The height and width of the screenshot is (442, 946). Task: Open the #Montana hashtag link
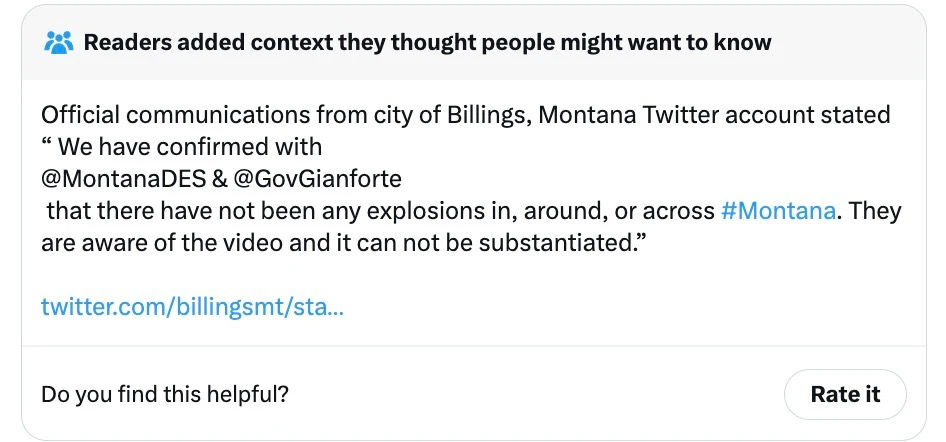778,211
